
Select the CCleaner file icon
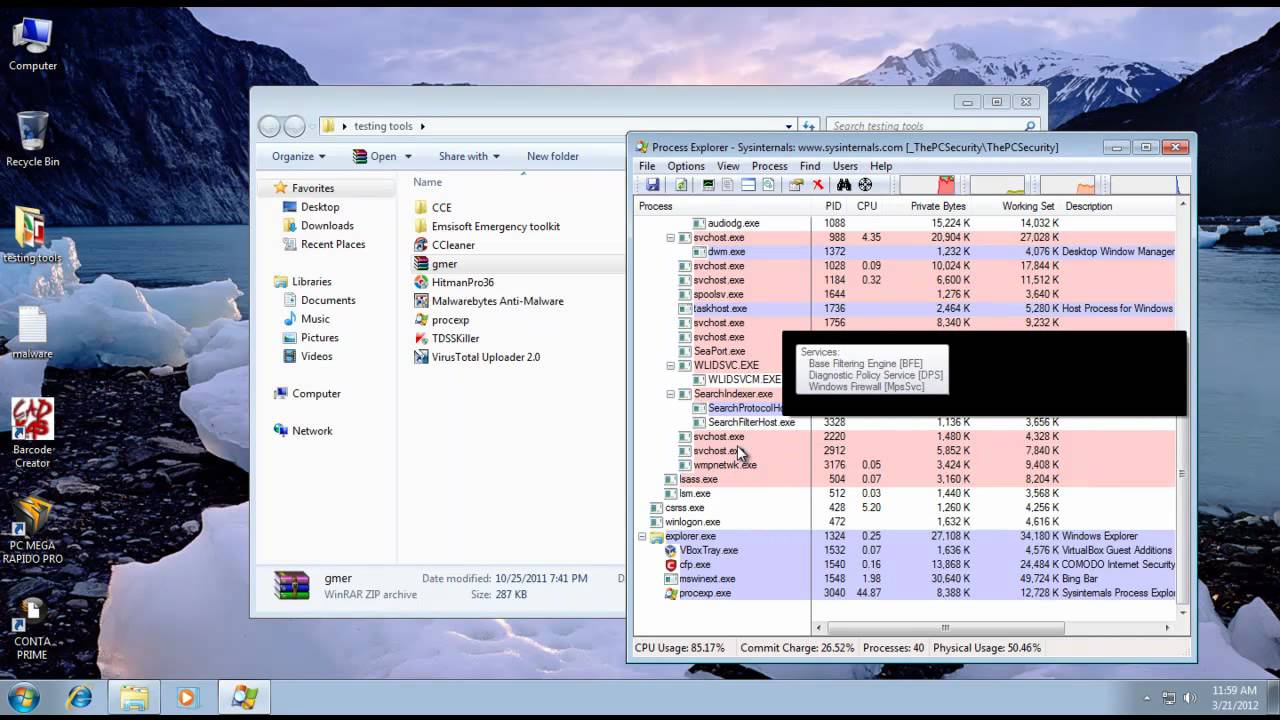click(421, 245)
